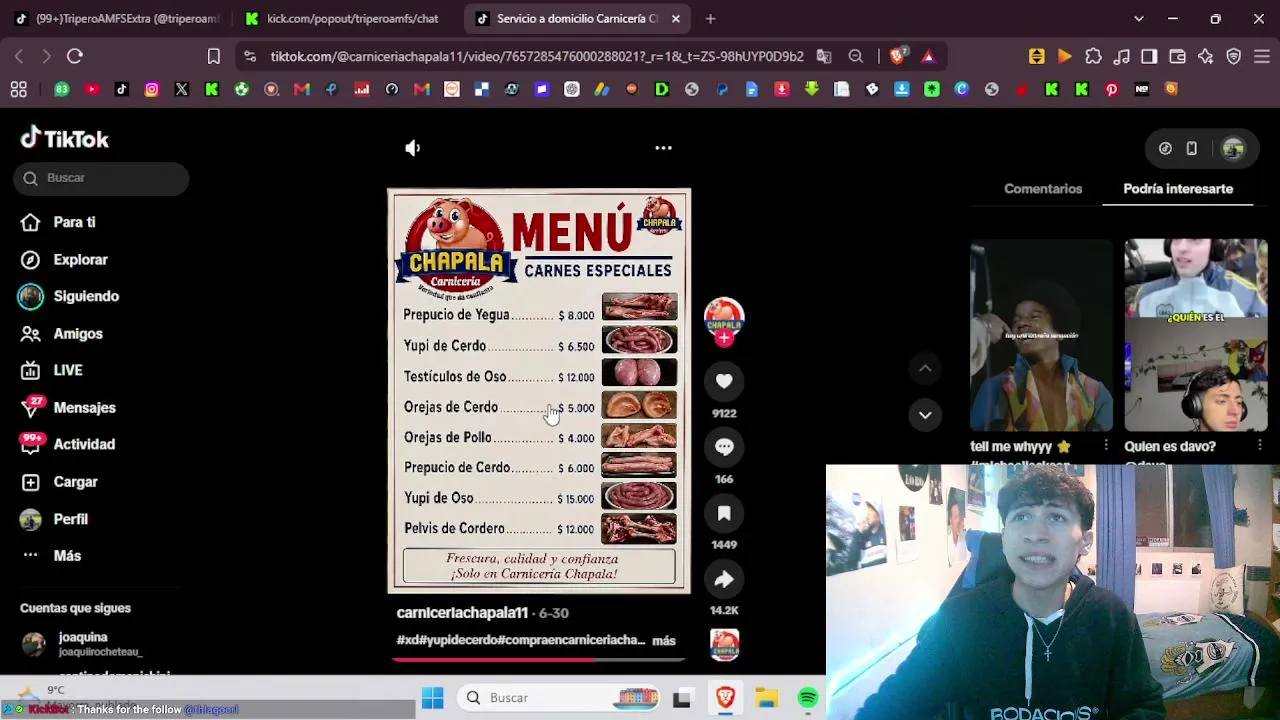This screenshot has width=1280, height=720.
Task: Open get-app phone icon in top pill
Action: (x=1191, y=149)
